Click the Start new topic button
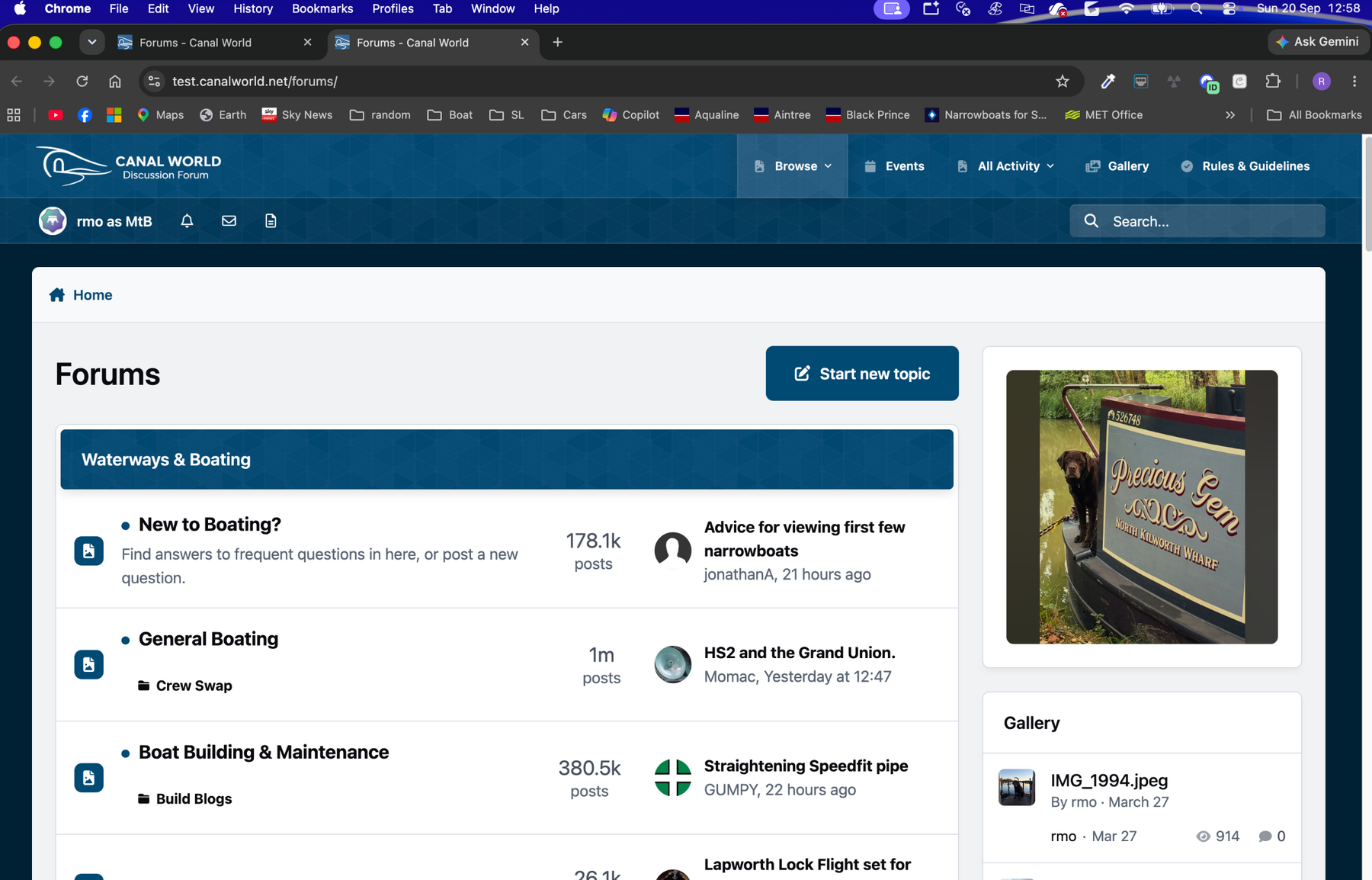The height and width of the screenshot is (880, 1372). (x=862, y=374)
